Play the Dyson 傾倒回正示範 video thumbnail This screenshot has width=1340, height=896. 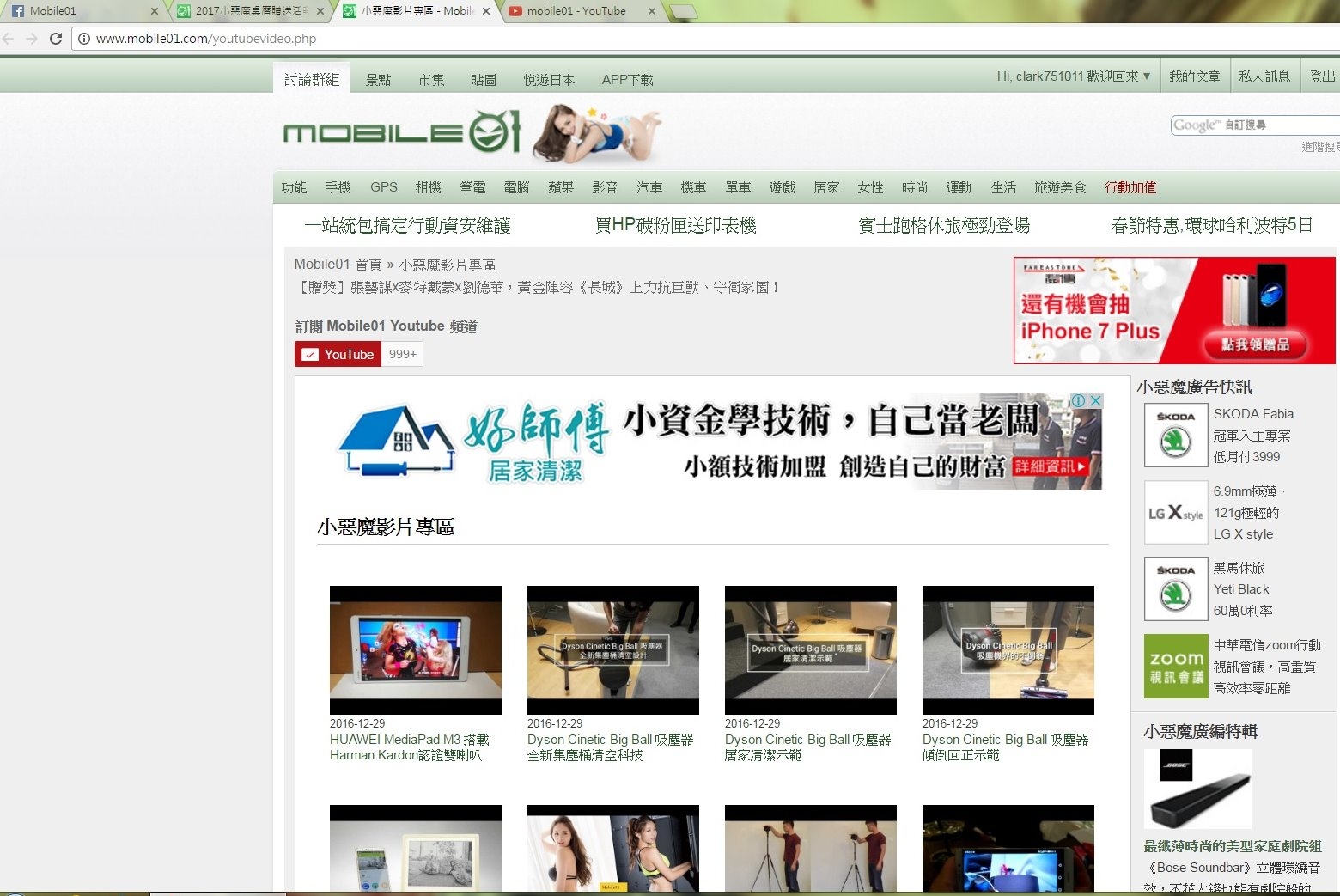pos(1008,650)
